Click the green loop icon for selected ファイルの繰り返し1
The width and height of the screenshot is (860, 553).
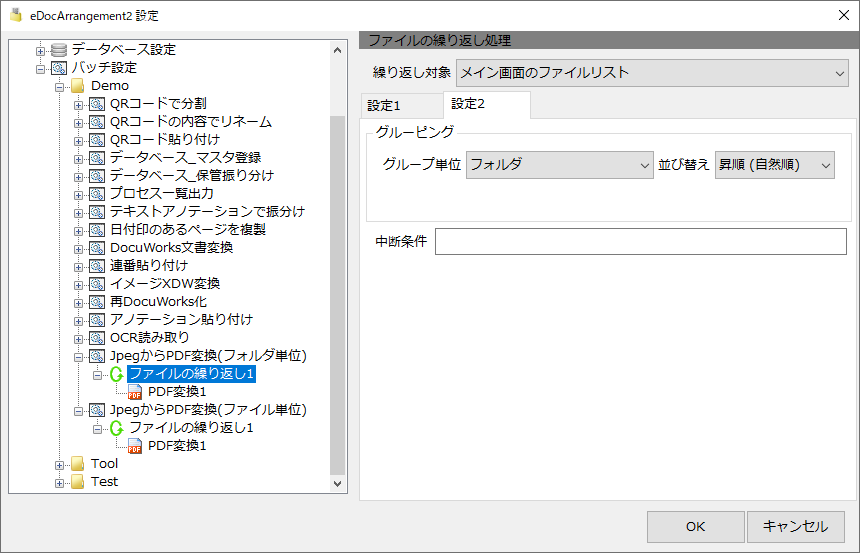click(x=116, y=374)
